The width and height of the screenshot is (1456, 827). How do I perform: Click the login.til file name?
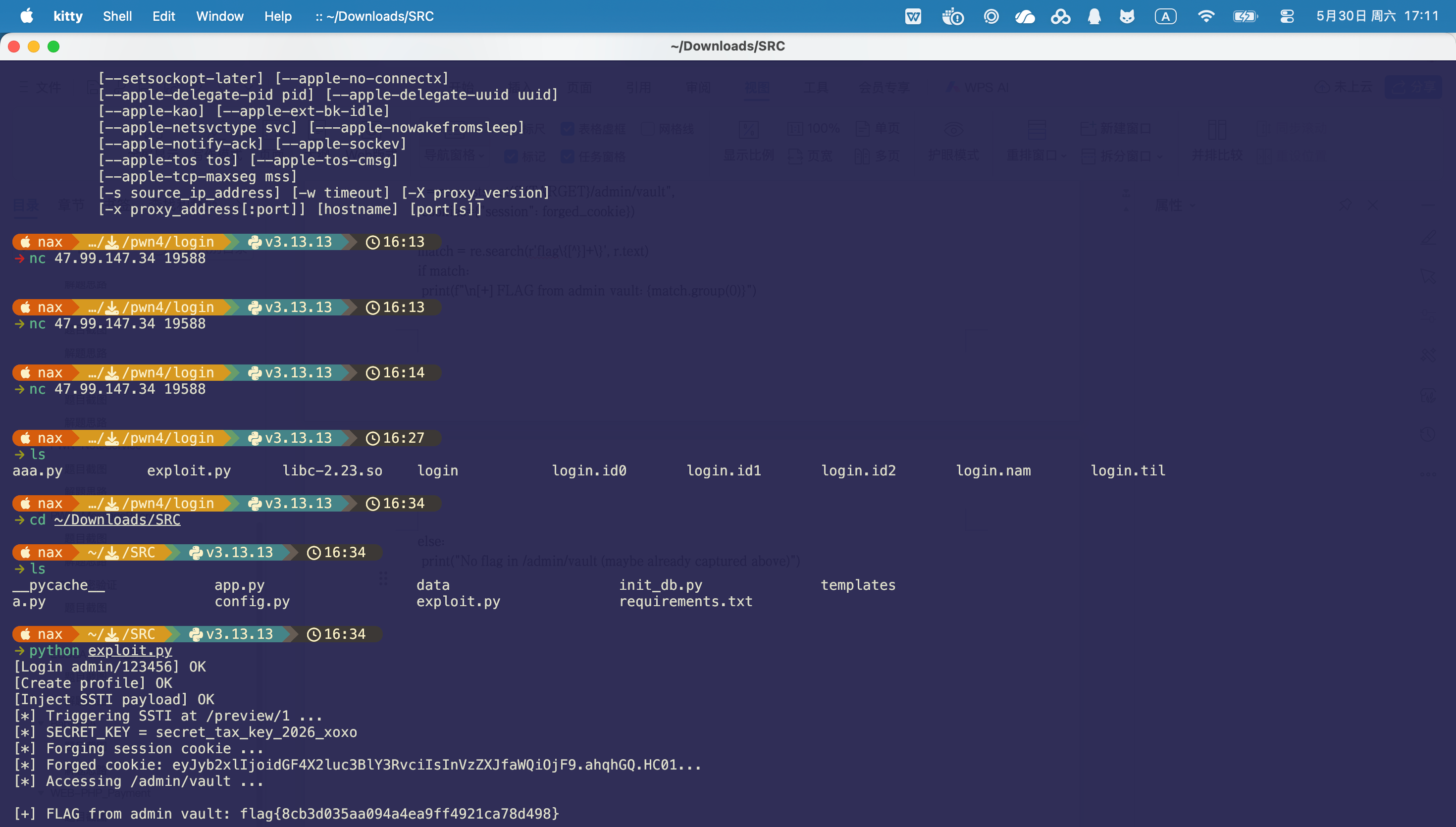(x=1128, y=471)
